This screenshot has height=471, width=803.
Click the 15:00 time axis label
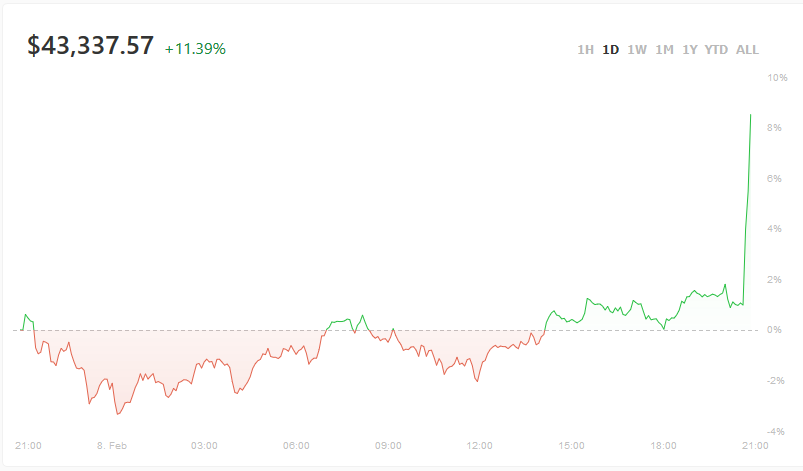(x=572, y=446)
